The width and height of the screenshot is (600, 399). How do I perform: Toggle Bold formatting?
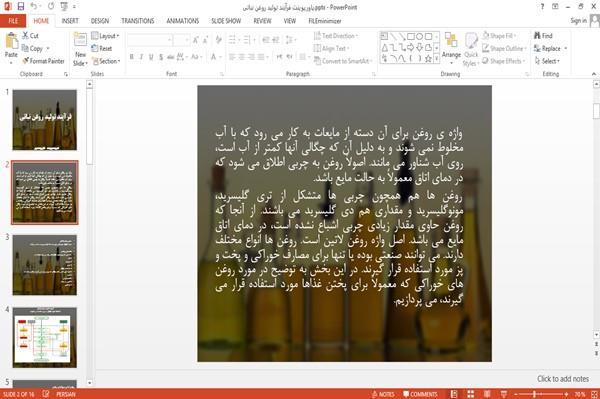132,57
